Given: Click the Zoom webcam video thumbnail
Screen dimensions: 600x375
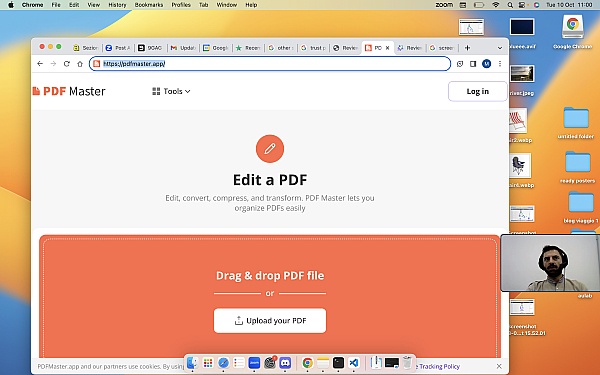Looking at the screenshot, I should (550, 263).
